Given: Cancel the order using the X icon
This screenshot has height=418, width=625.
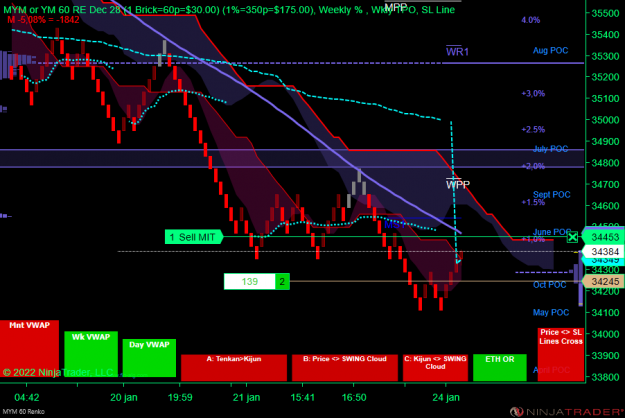Looking at the screenshot, I should coord(572,237).
